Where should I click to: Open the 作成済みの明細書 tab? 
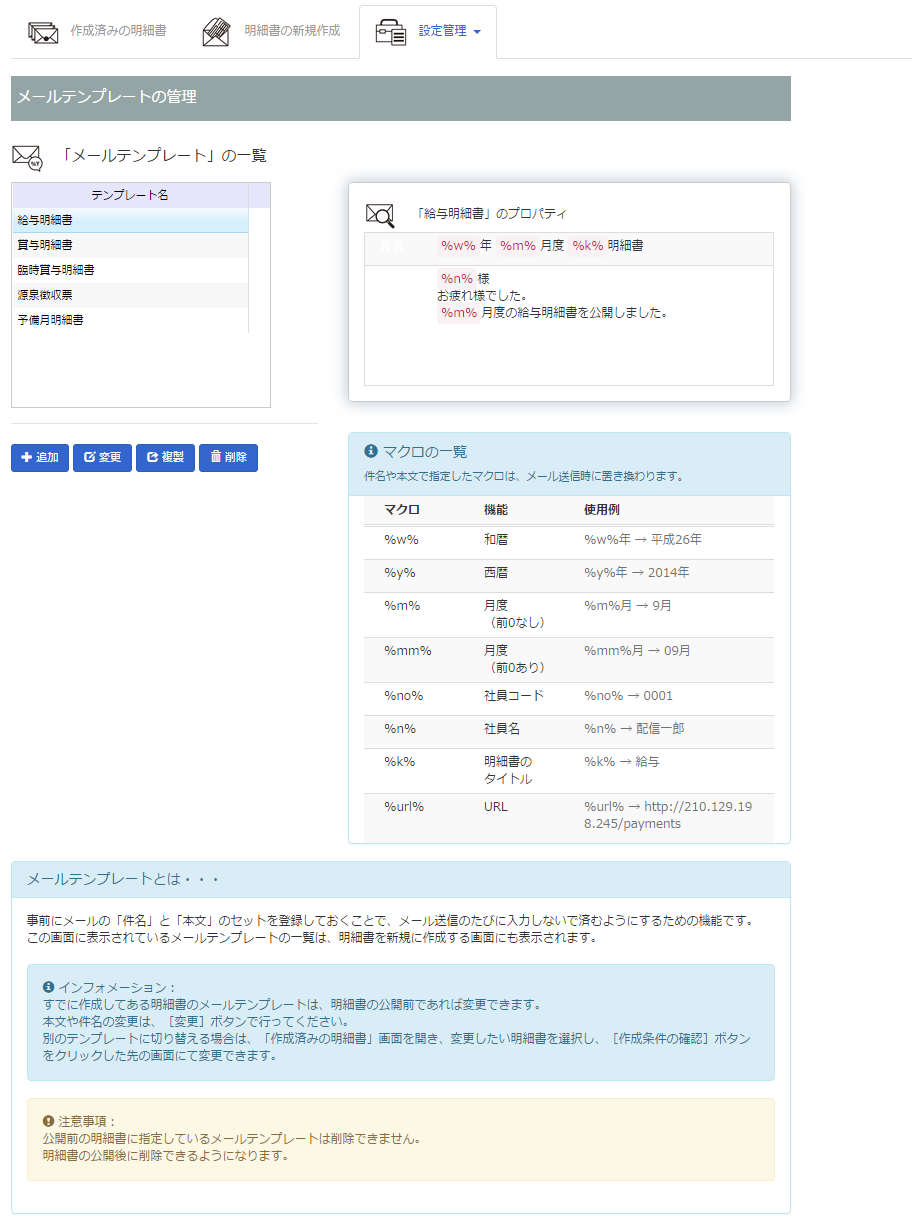point(118,31)
